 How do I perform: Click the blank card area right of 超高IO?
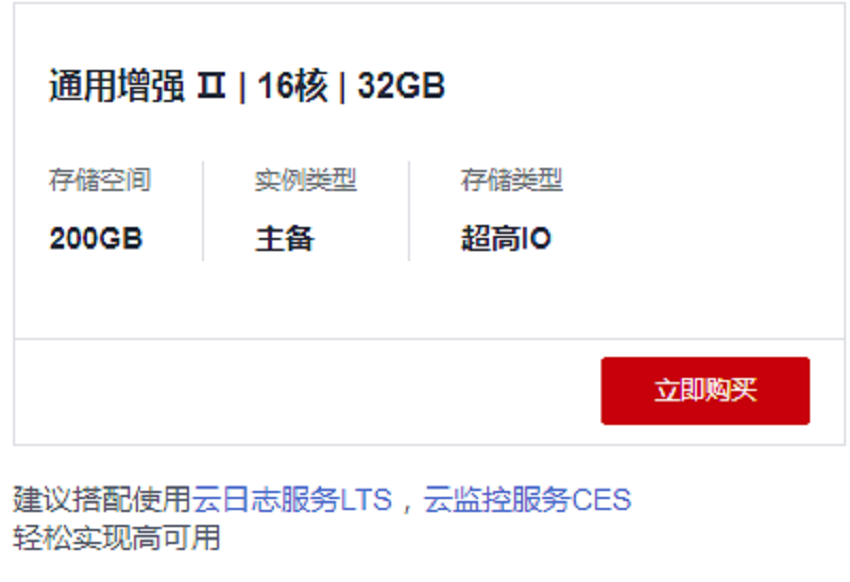pyautogui.click(x=697, y=238)
